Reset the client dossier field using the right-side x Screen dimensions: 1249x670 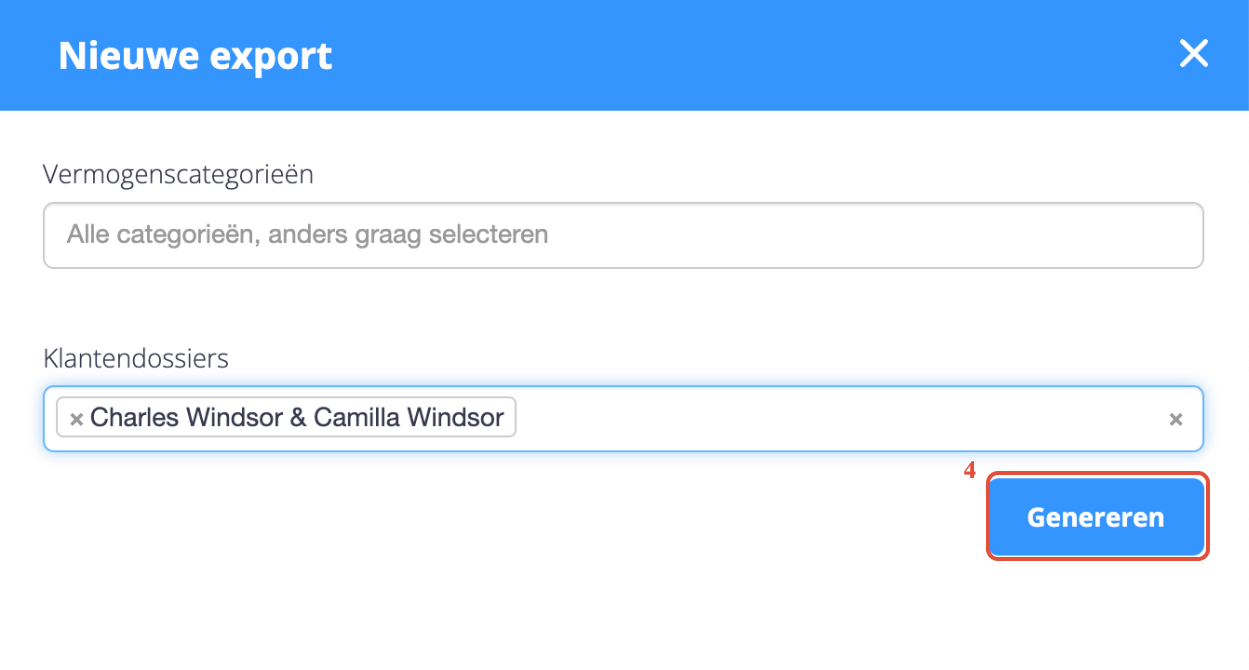pos(1176,420)
